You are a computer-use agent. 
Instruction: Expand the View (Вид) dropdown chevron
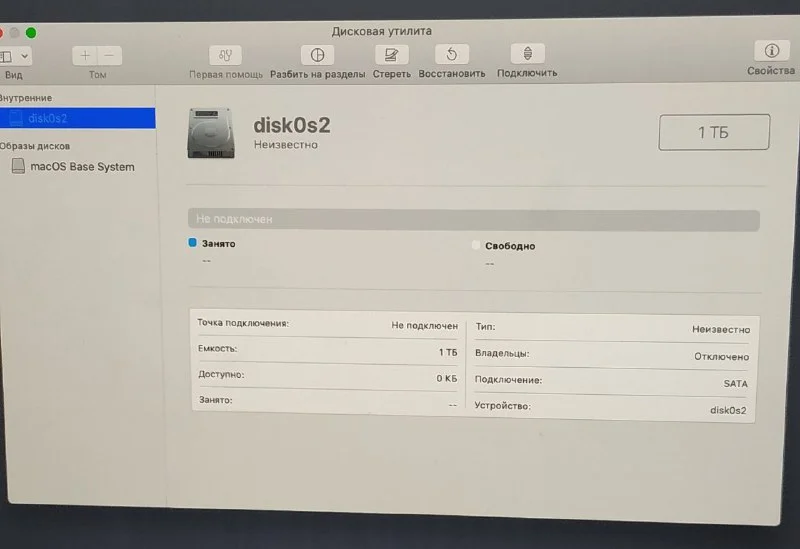point(24,57)
